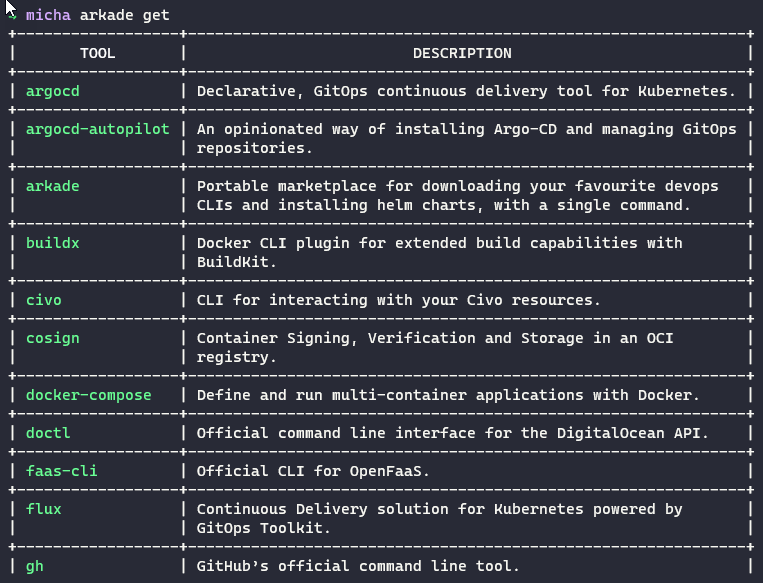The width and height of the screenshot is (763, 583).
Task: Click the 'micha' prompt username
Action: coord(47,15)
